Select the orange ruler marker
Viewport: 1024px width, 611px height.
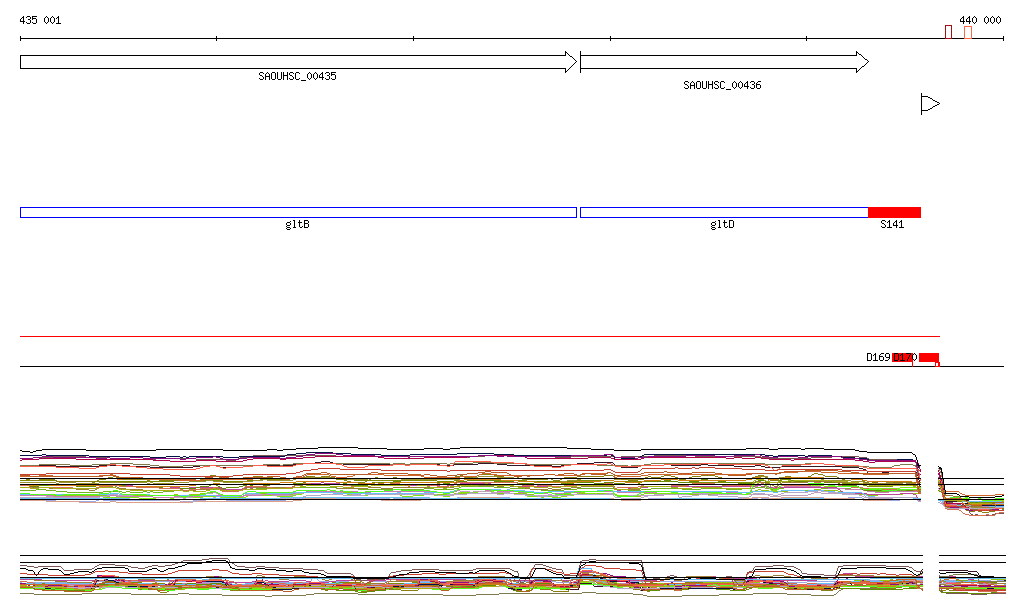(967, 32)
